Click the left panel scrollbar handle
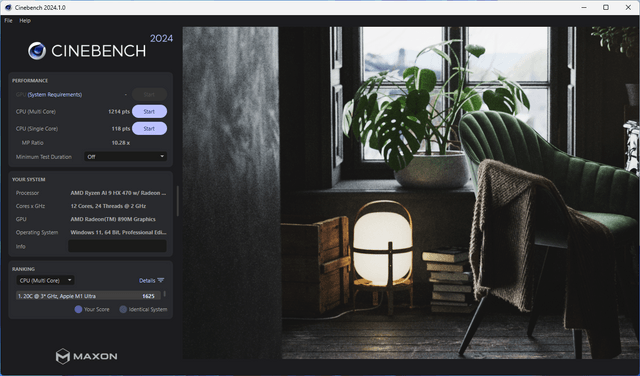The width and height of the screenshot is (640, 376). pos(178,201)
